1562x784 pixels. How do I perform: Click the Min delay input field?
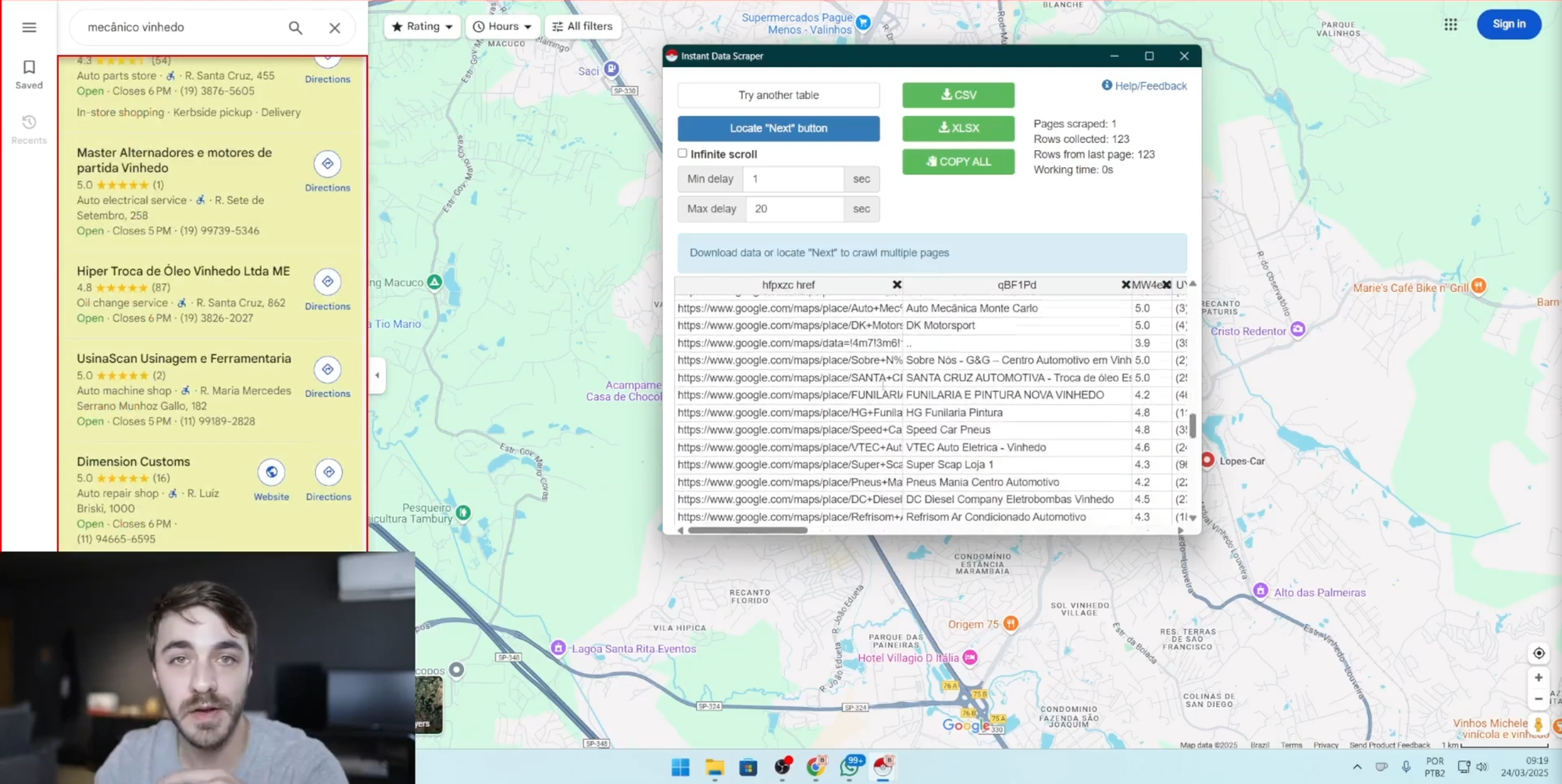(793, 179)
